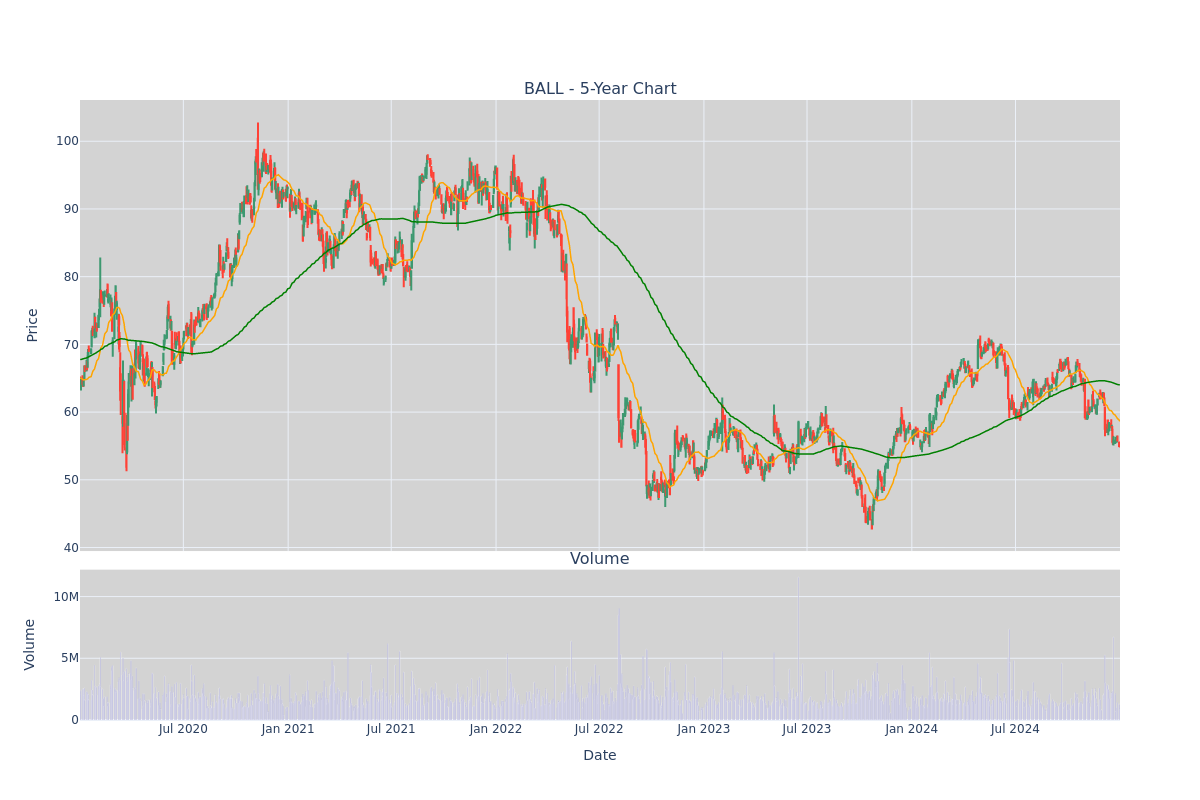Click the lowest price candle near 43

tap(871, 518)
